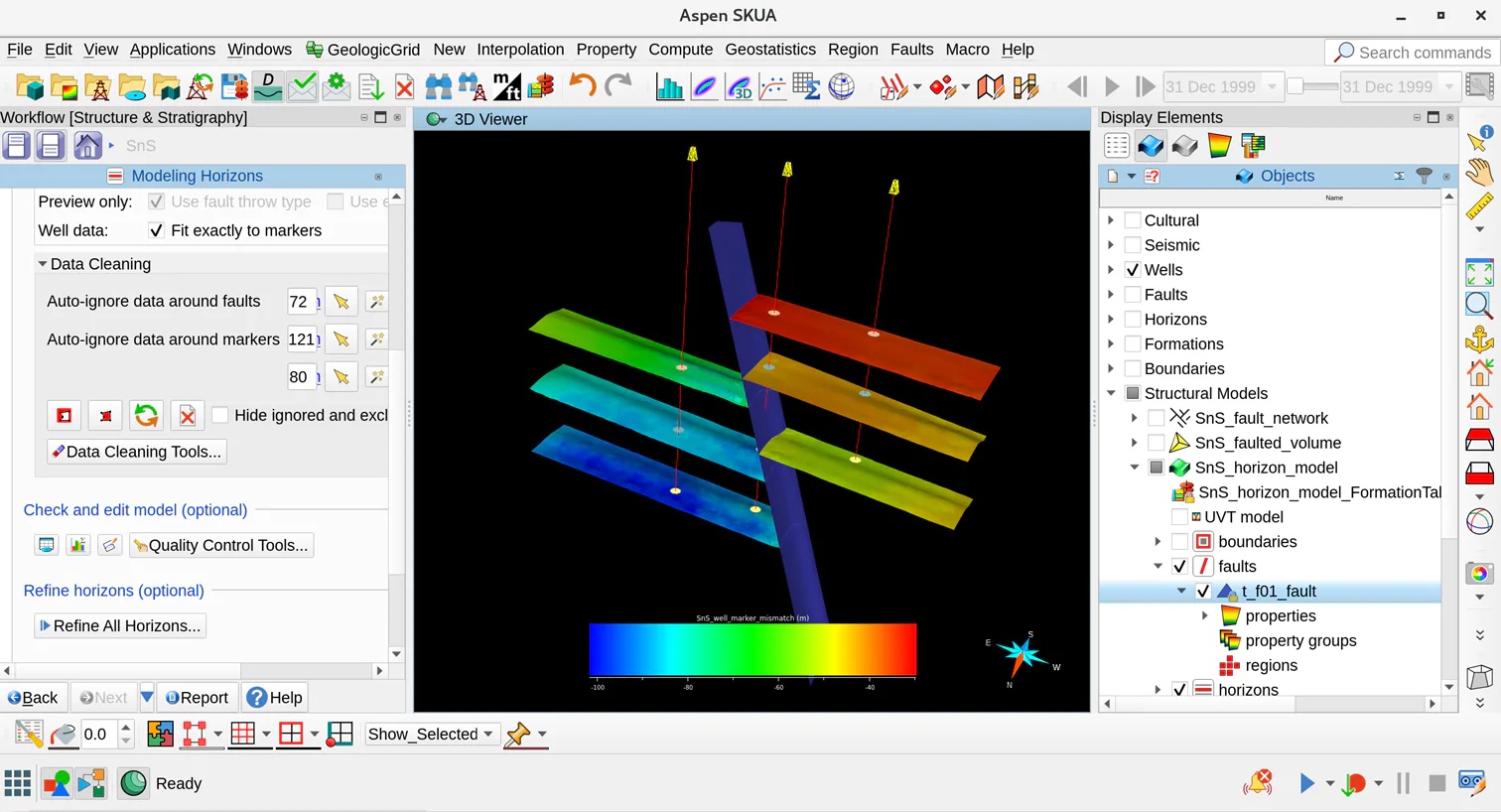Click the time slider handle in the toolbar

coord(1296,86)
